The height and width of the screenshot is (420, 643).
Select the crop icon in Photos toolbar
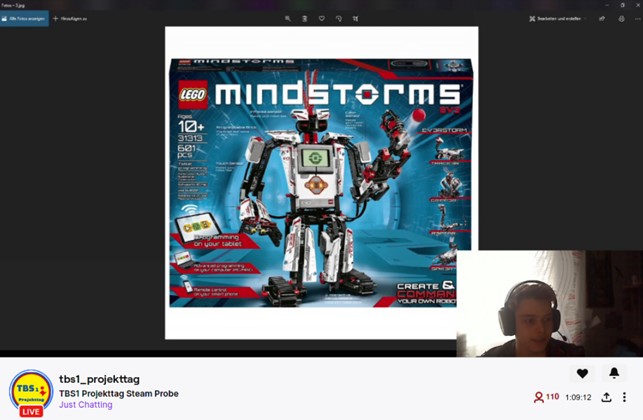tap(356, 18)
